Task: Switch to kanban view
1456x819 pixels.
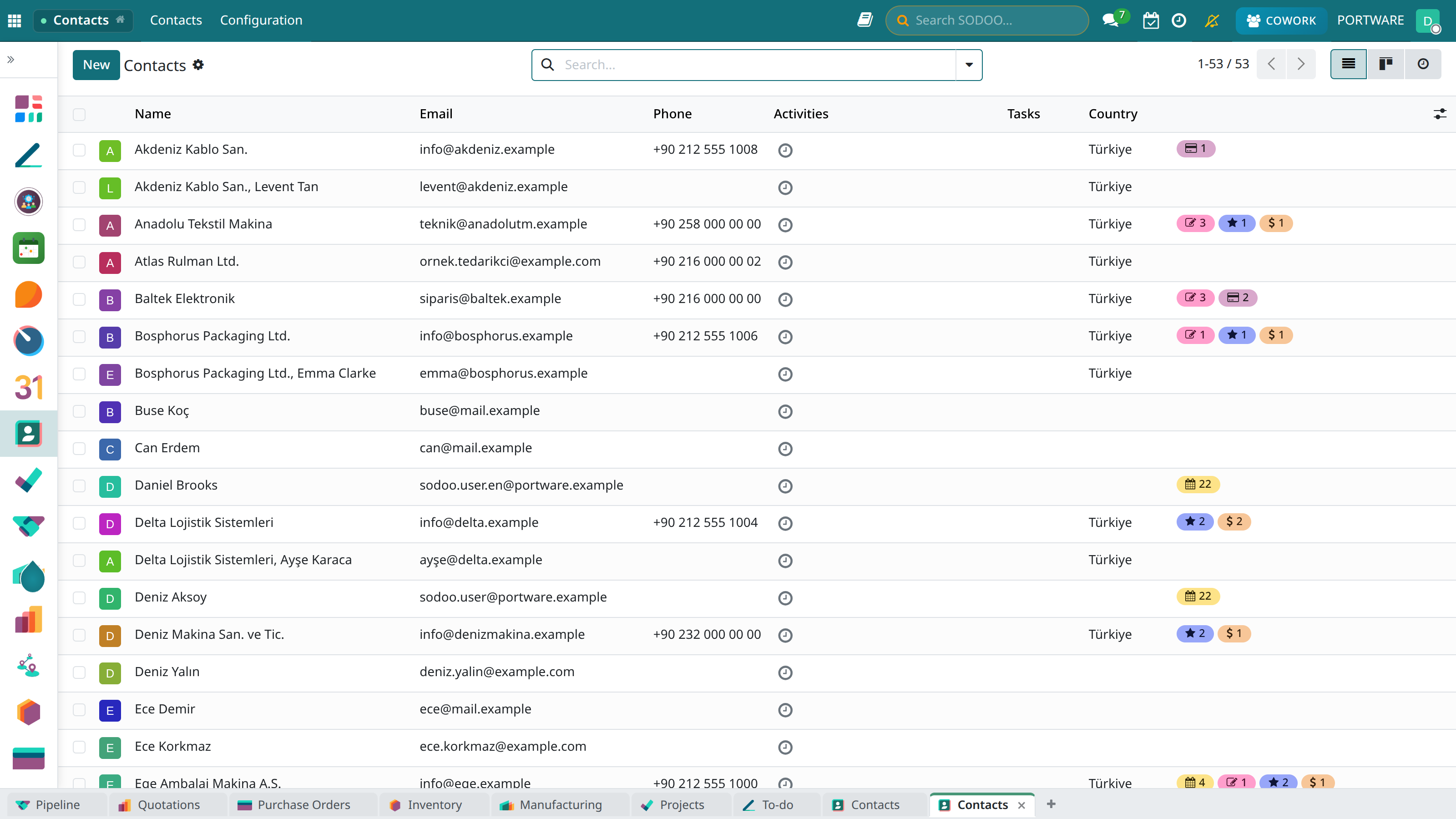Action: click(x=1385, y=64)
